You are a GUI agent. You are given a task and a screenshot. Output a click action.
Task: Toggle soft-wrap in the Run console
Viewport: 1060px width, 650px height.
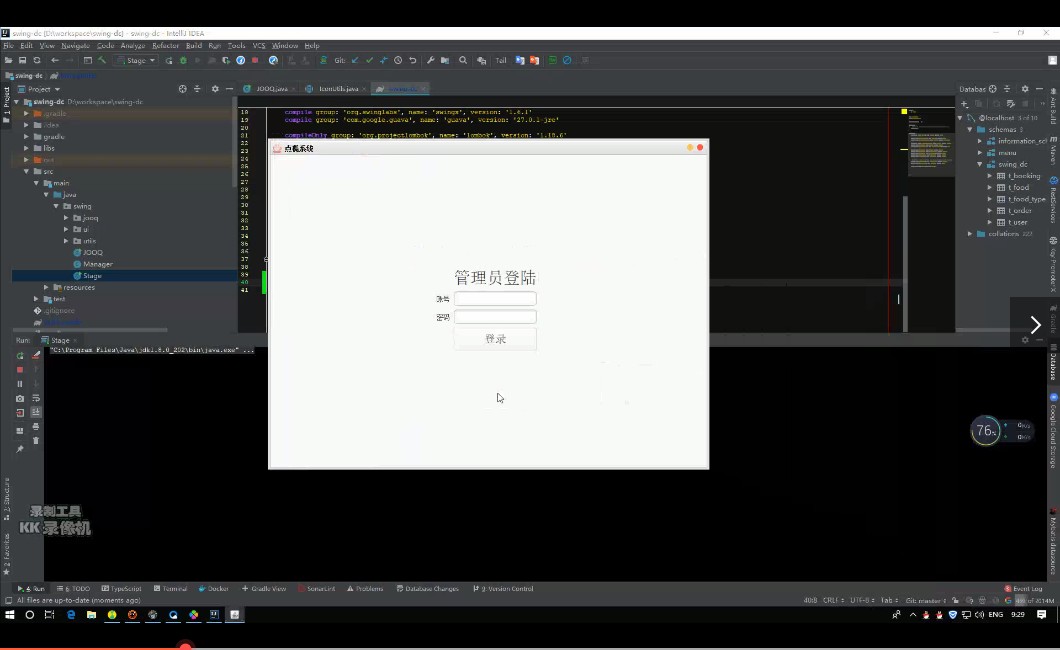click(x=36, y=398)
